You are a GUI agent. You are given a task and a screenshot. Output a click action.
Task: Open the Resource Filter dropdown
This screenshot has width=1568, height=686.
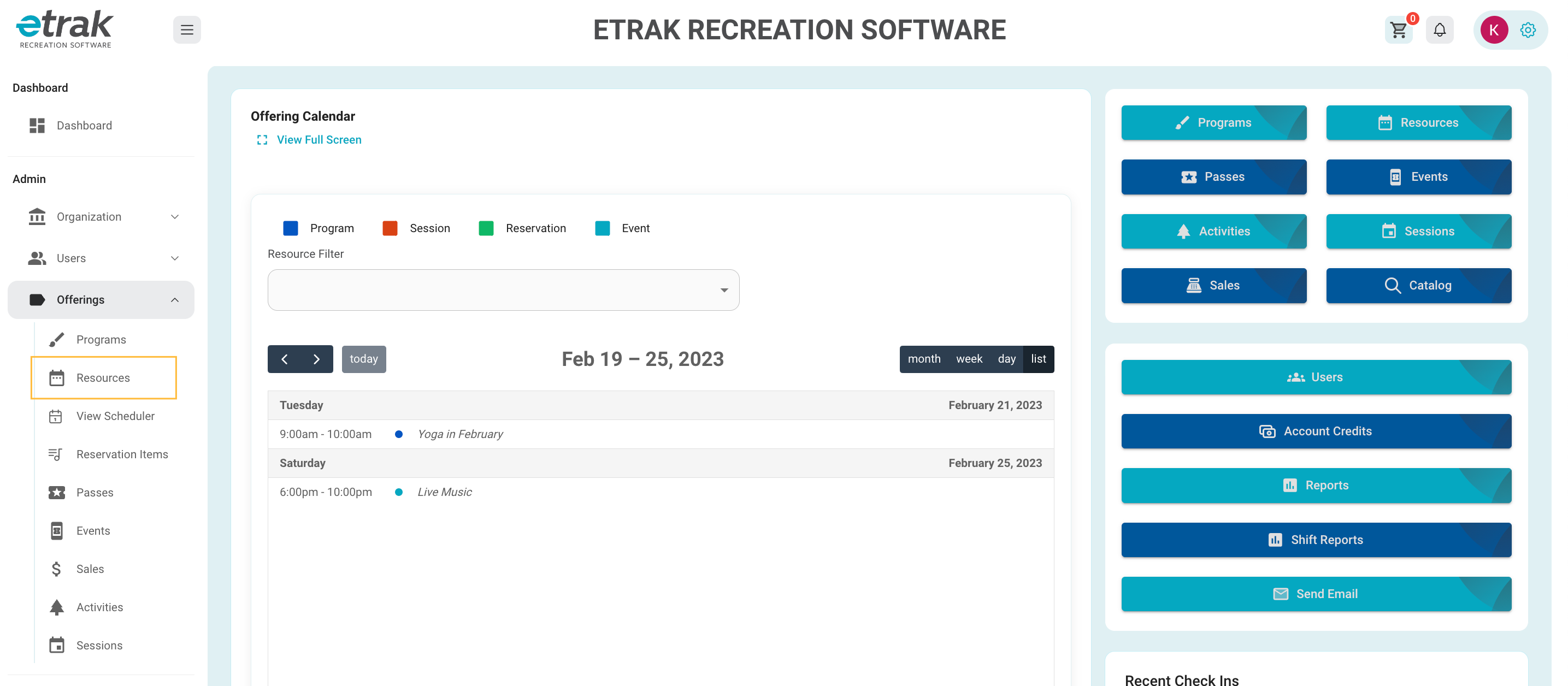pyautogui.click(x=503, y=291)
